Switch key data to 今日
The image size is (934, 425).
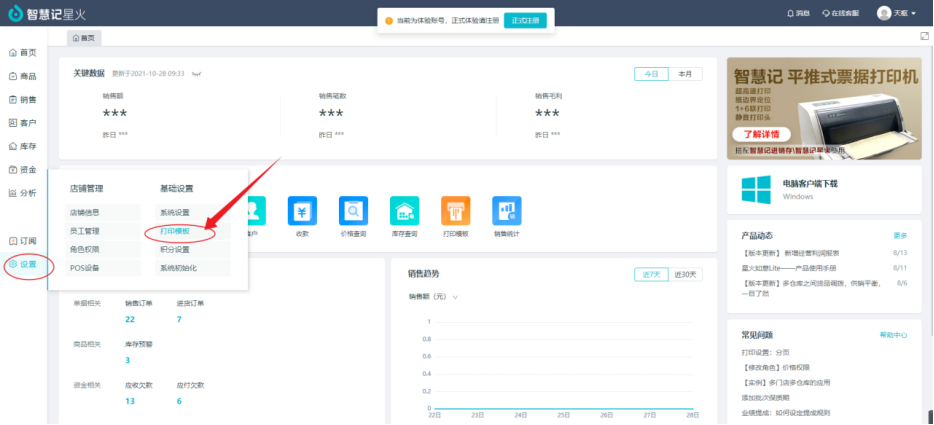(x=651, y=74)
